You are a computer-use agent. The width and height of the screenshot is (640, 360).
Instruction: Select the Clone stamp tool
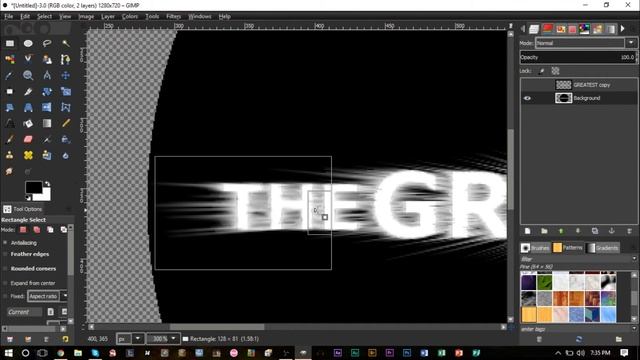click(x=10, y=156)
